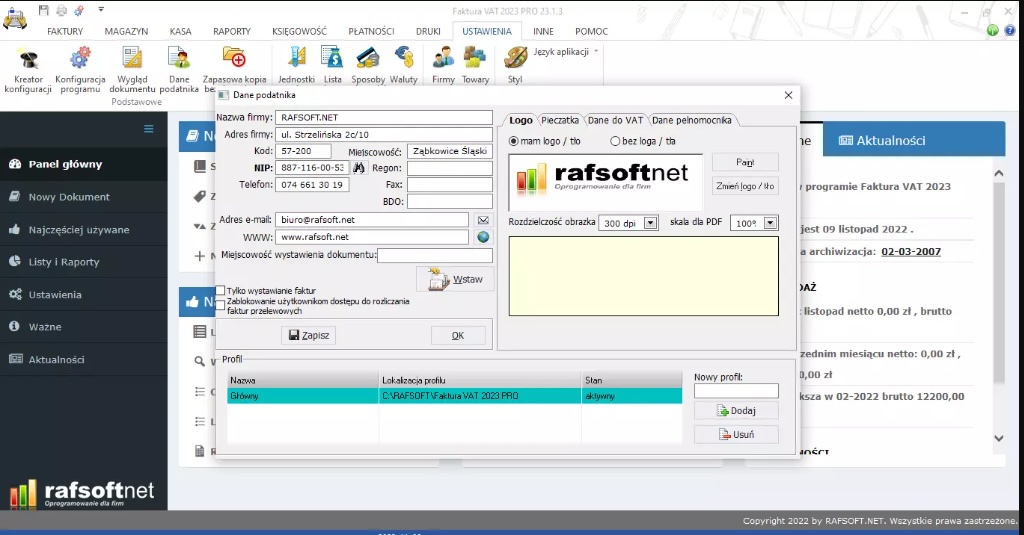1024x535 pixels.
Task: Click save icon in quick access toolbar
Action: (44, 10)
